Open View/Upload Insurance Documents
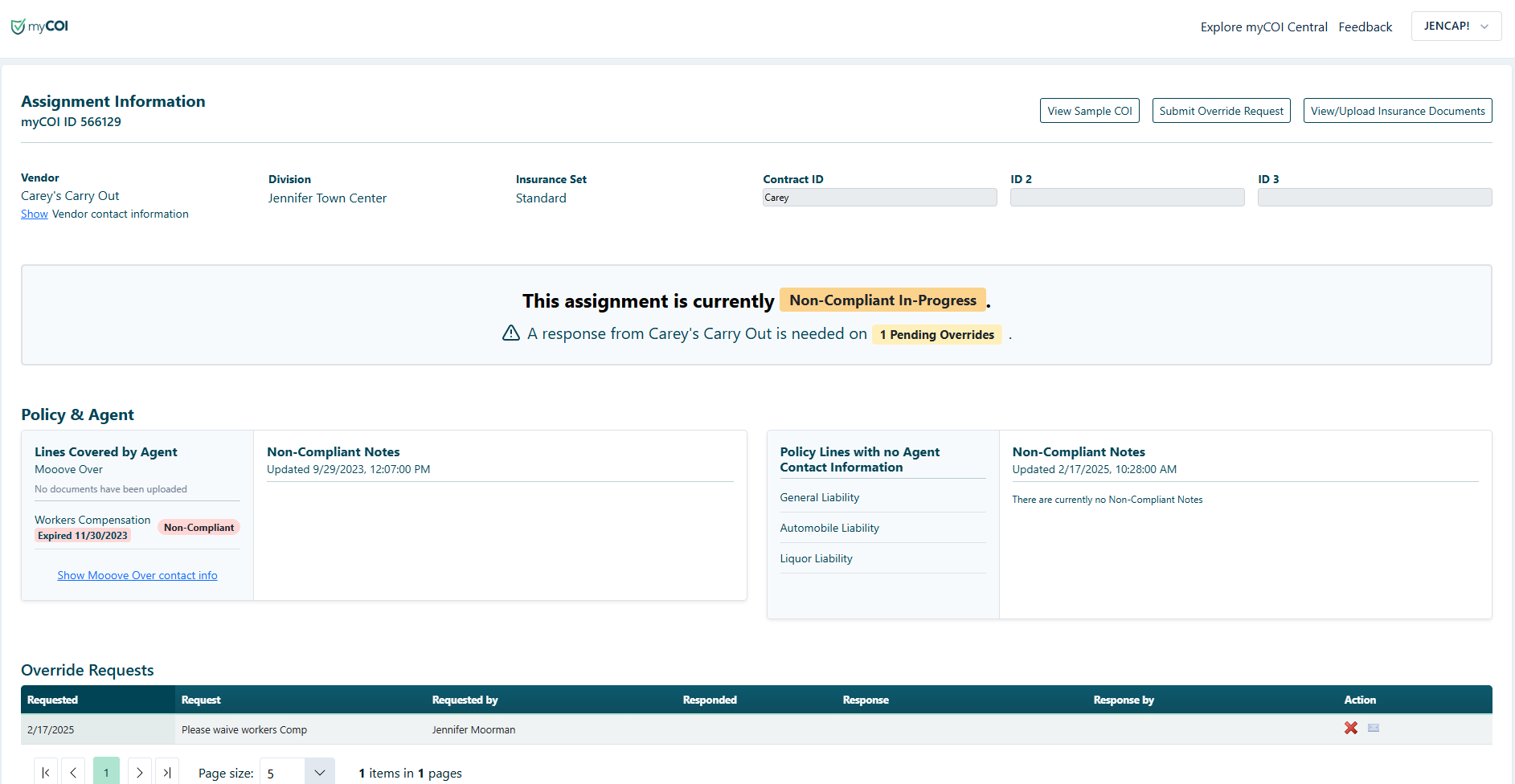 [x=1397, y=110]
